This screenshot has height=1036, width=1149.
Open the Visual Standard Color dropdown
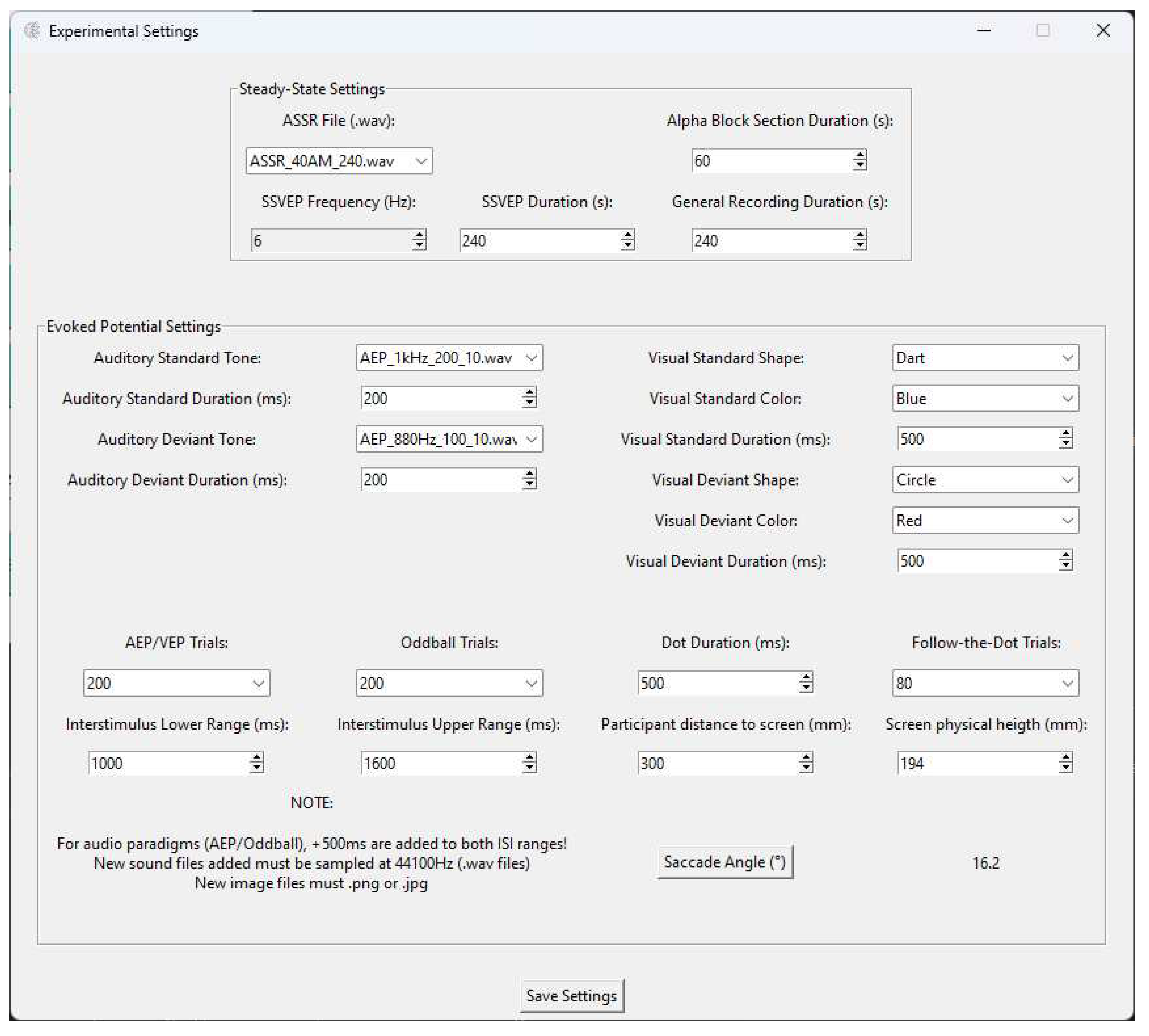[x=1068, y=399]
